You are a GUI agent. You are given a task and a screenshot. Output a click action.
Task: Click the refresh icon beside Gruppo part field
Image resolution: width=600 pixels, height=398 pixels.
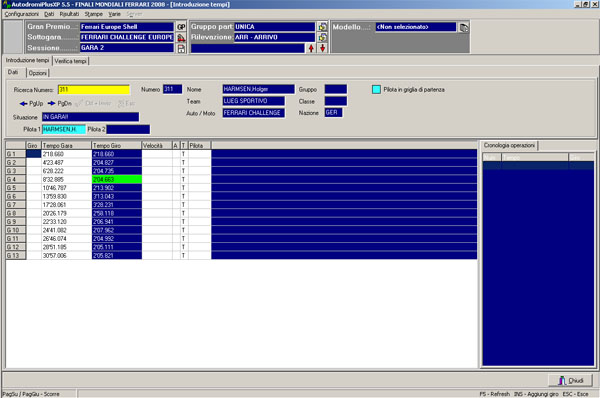(323, 27)
